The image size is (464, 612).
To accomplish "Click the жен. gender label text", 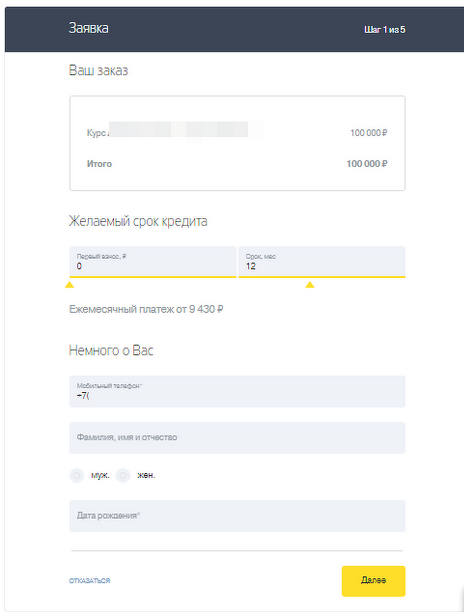I will pyautogui.click(x=146, y=475).
